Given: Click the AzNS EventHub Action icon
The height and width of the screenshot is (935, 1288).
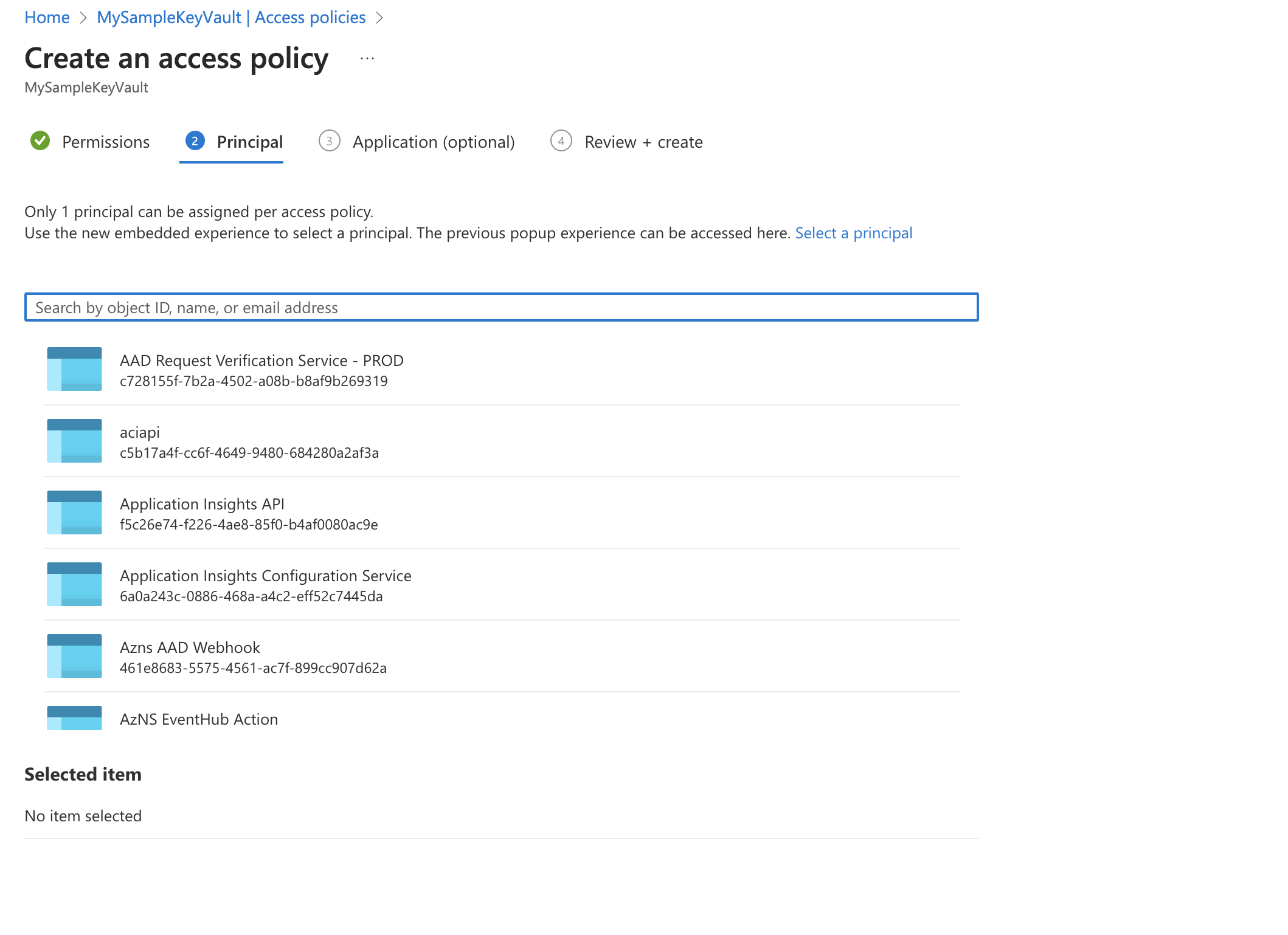Looking at the screenshot, I should 74,718.
